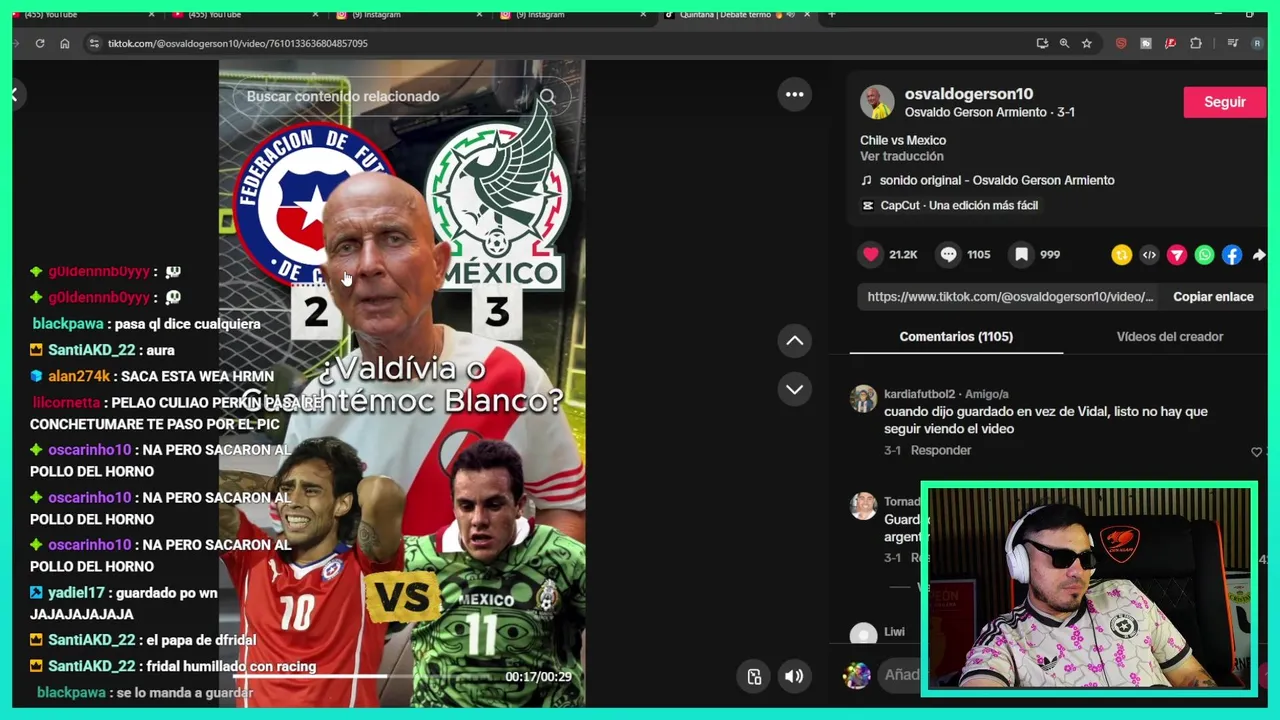Image resolution: width=1280 pixels, height=720 pixels.
Task: Switch to Vídeos del creador tab
Action: point(1169,337)
